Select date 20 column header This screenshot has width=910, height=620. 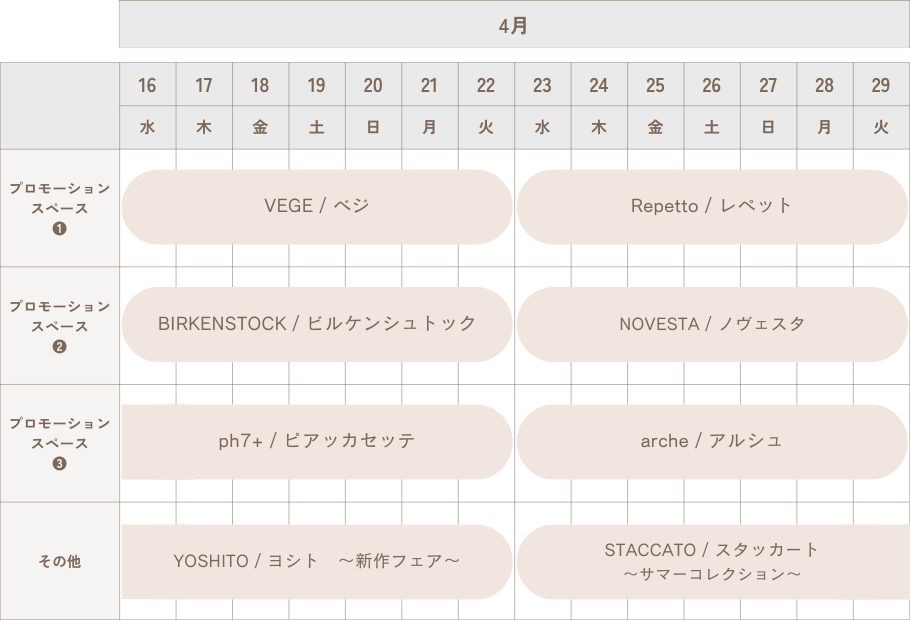pos(373,85)
